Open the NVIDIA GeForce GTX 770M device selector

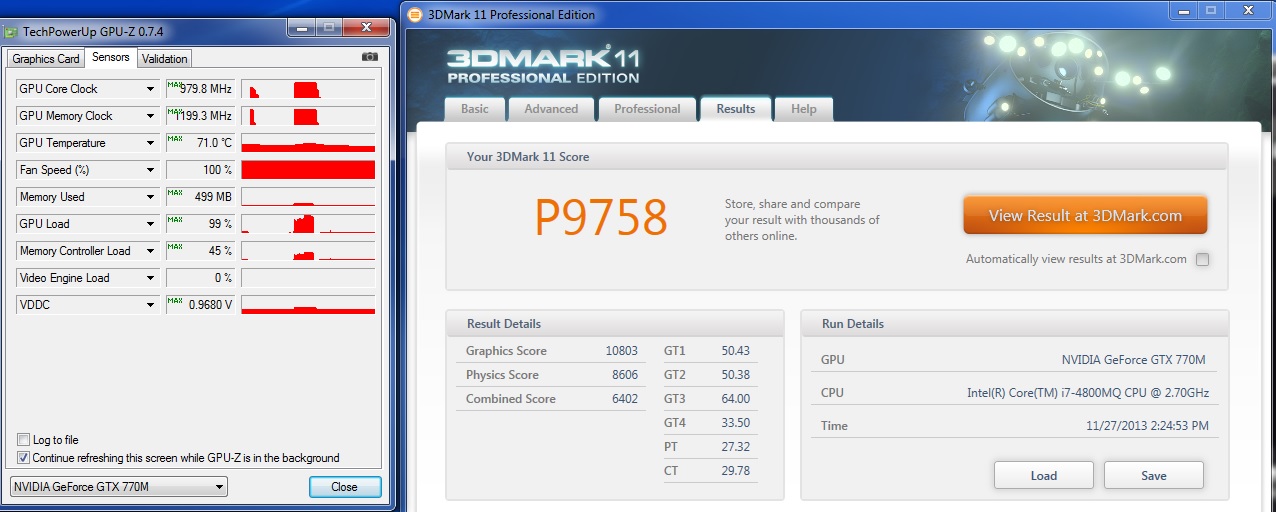point(119,487)
